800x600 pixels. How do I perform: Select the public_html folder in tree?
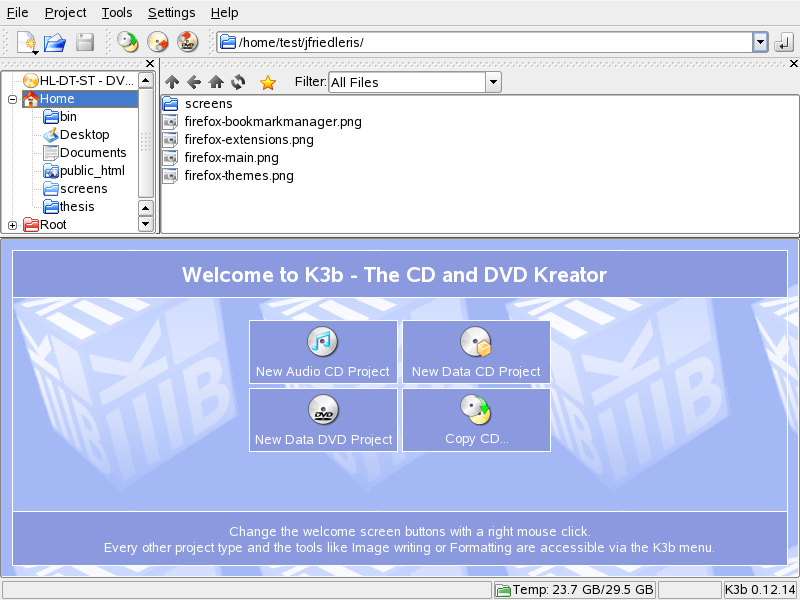(x=84, y=171)
